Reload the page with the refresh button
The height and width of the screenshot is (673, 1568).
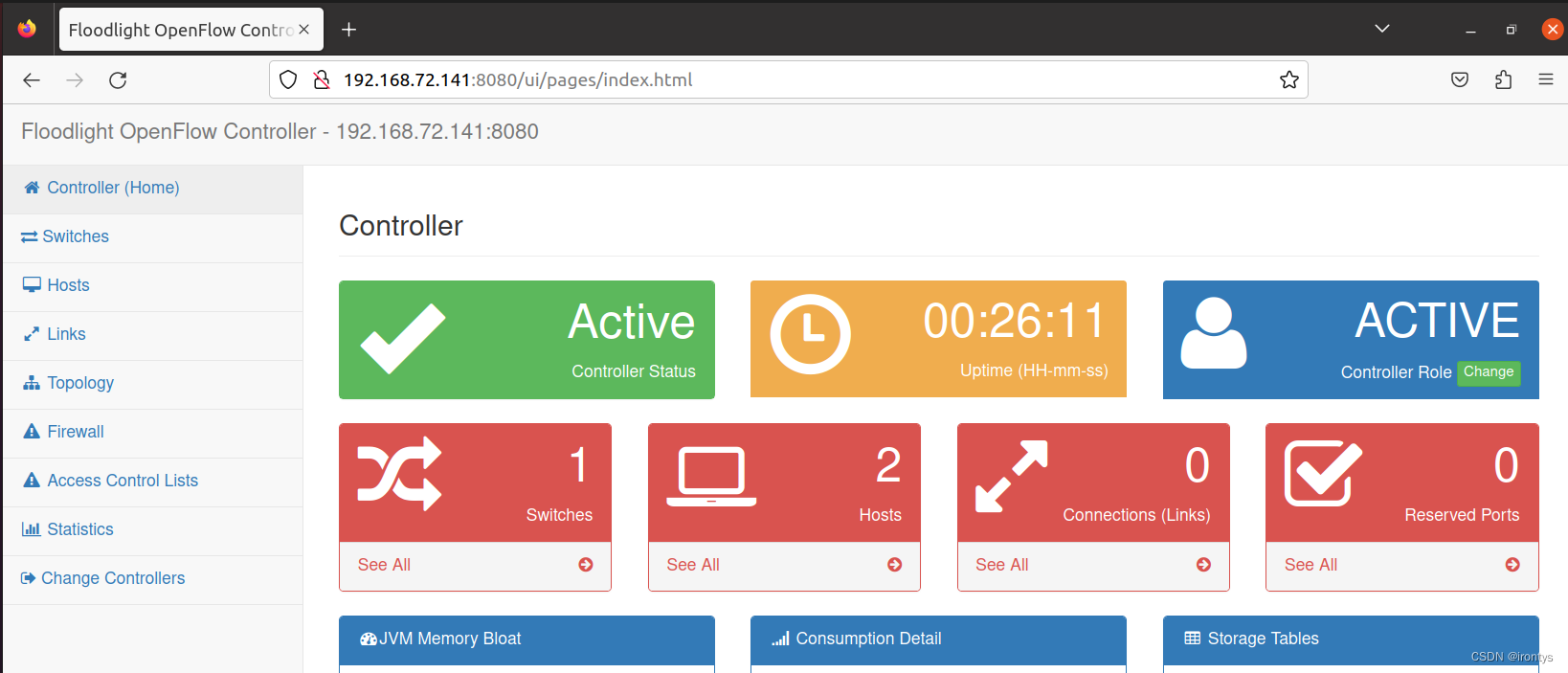click(118, 80)
